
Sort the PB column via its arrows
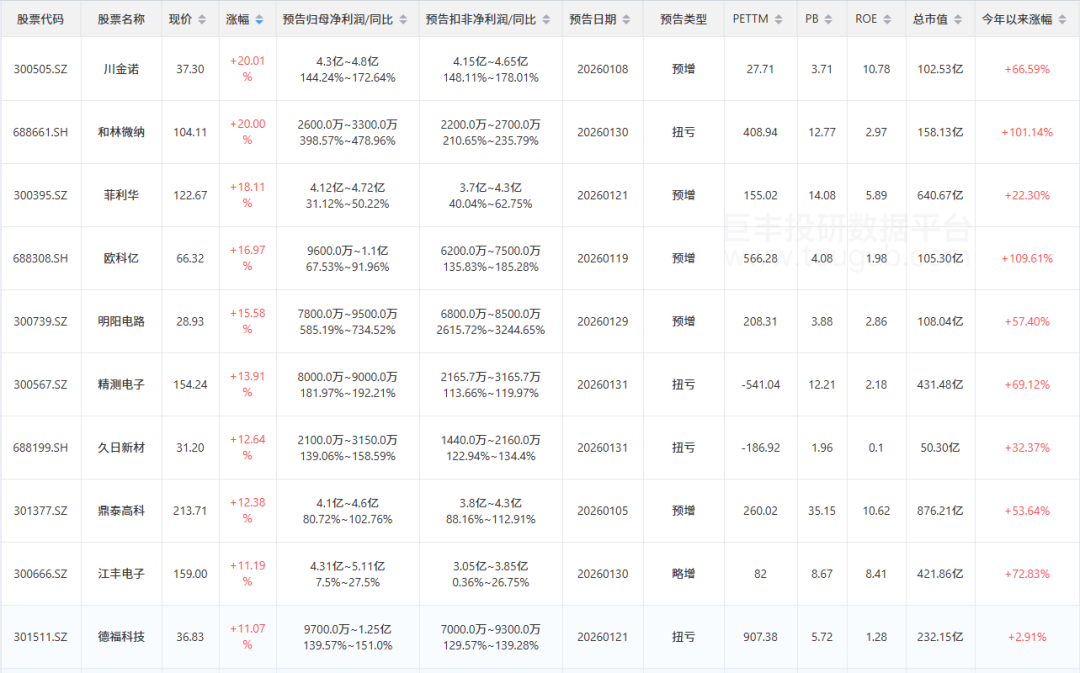(830, 20)
